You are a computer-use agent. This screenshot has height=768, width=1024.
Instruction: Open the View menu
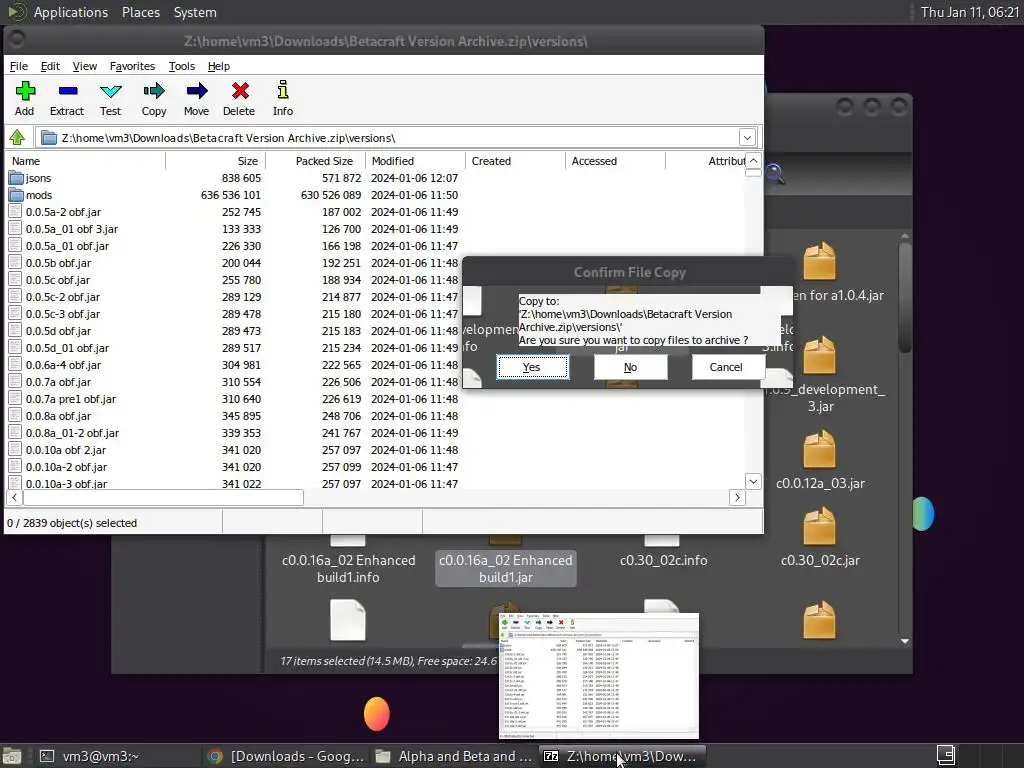coord(84,66)
